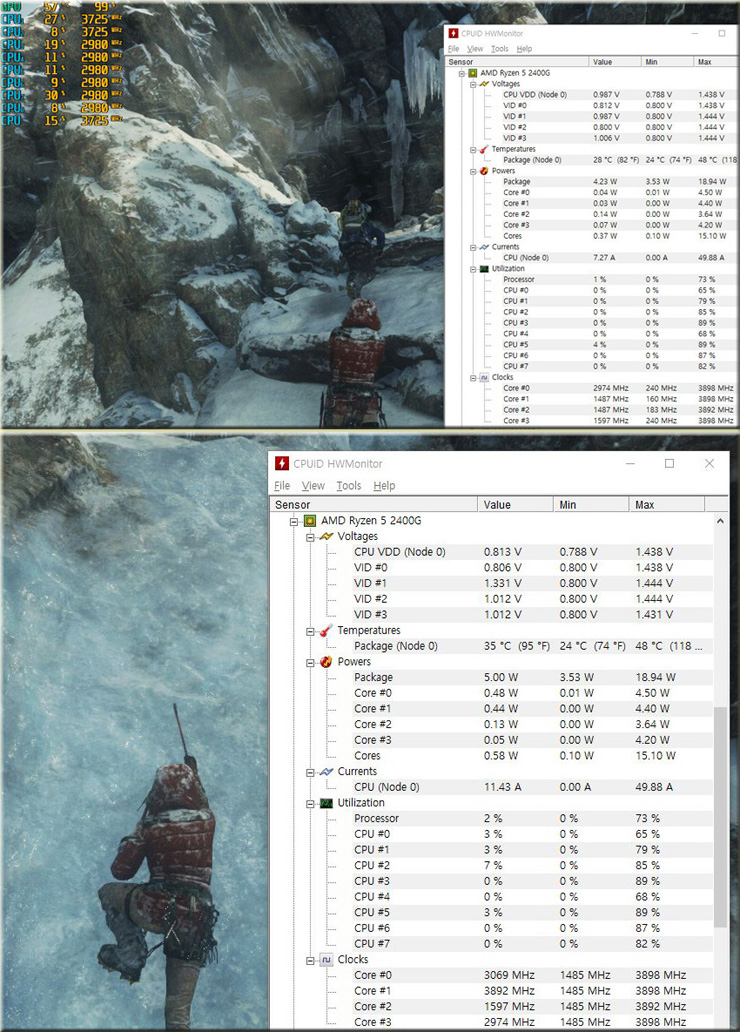Click the Currents wave icon in the large window

(x=326, y=771)
